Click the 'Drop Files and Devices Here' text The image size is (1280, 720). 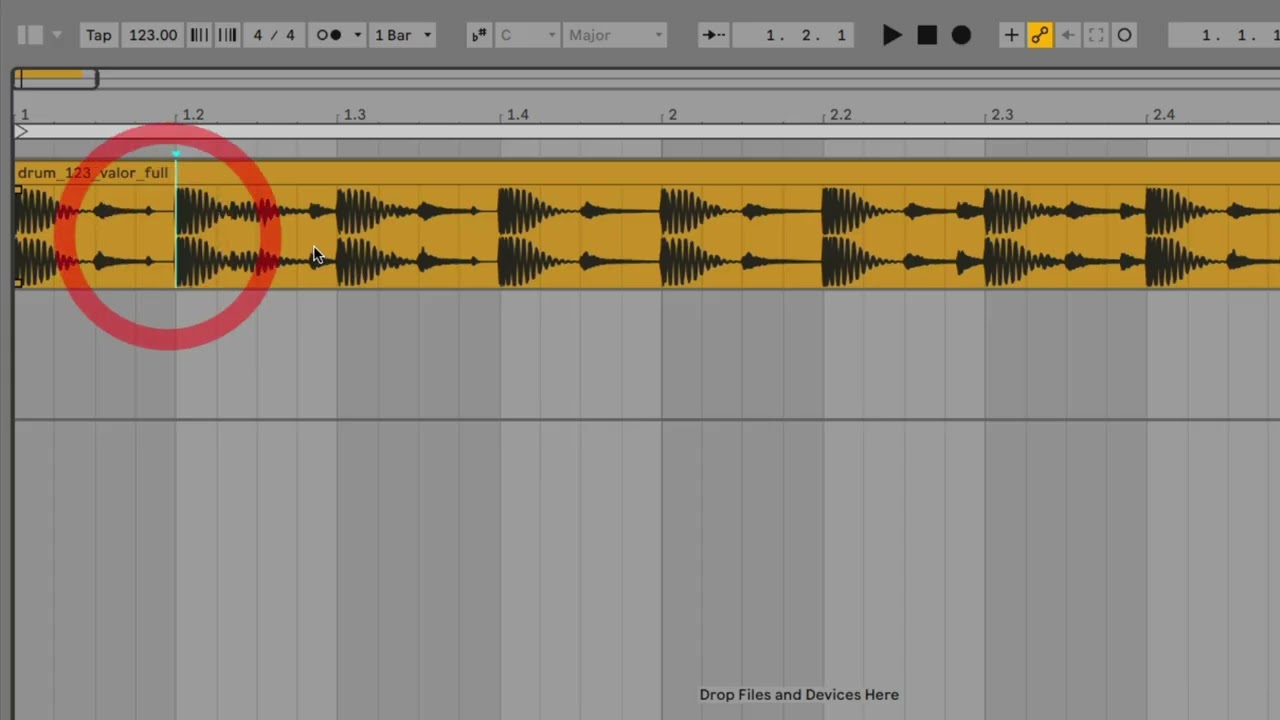[x=799, y=694]
